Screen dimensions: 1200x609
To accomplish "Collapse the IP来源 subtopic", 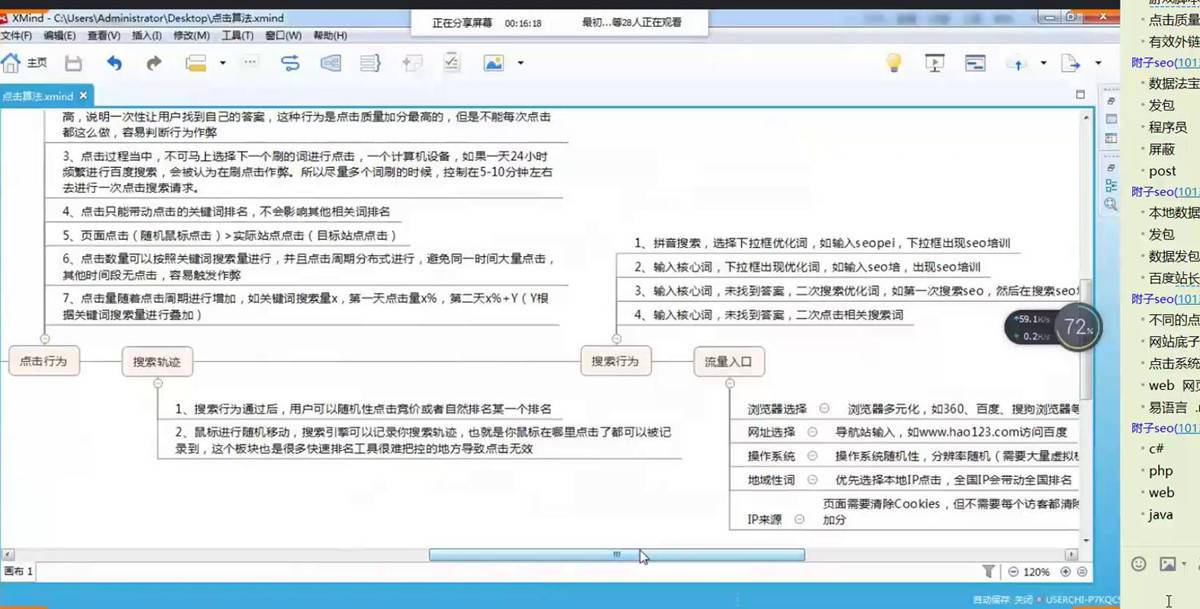I will (798, 521).
